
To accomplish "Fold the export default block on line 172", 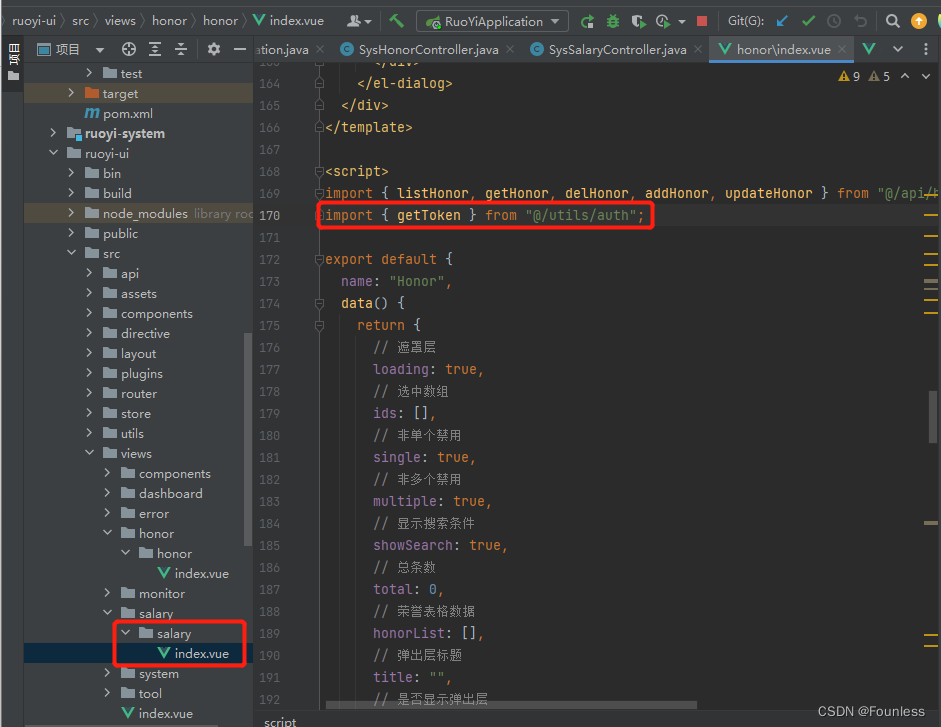I will tap(319, 259).
